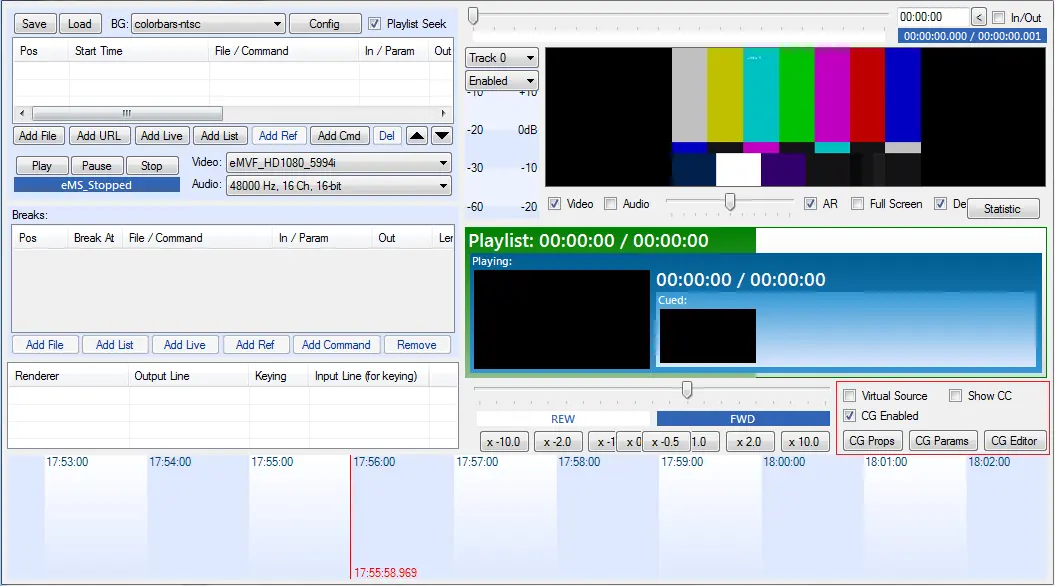
Task: Open the CG Editor
Action: [1015, 441]
